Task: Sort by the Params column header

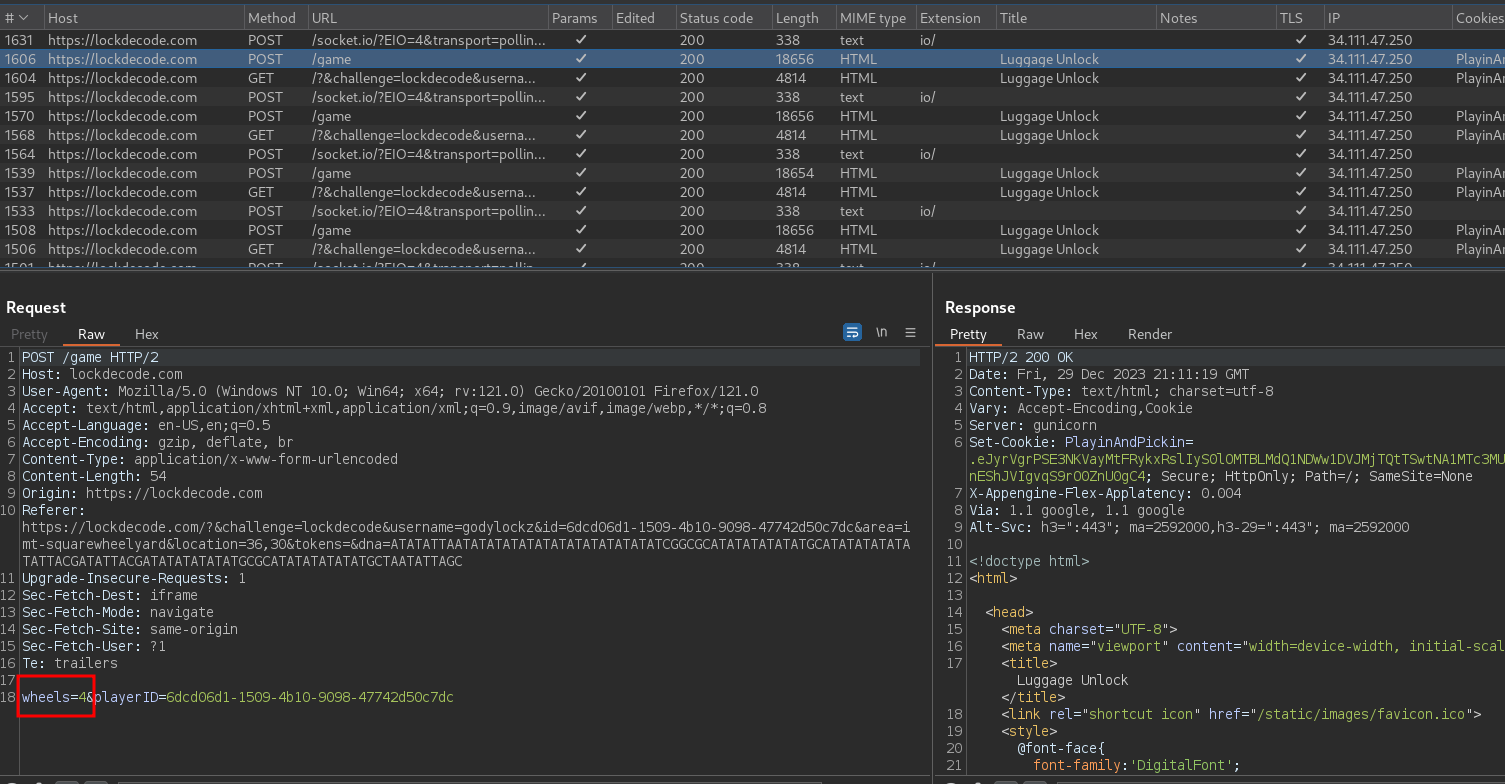Action: 580,18
